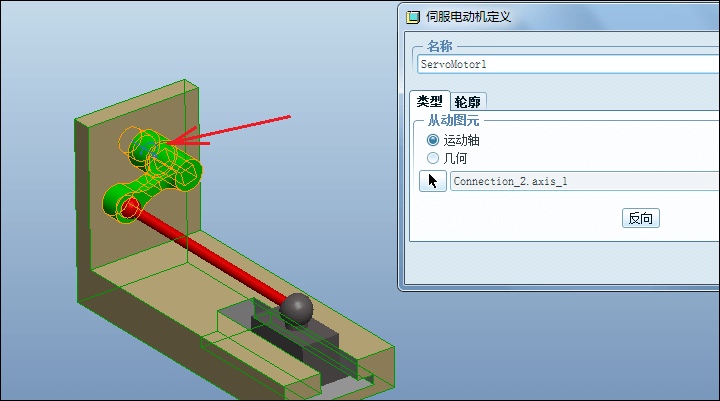Select the 运动轴 radio option

pos(433,140)
